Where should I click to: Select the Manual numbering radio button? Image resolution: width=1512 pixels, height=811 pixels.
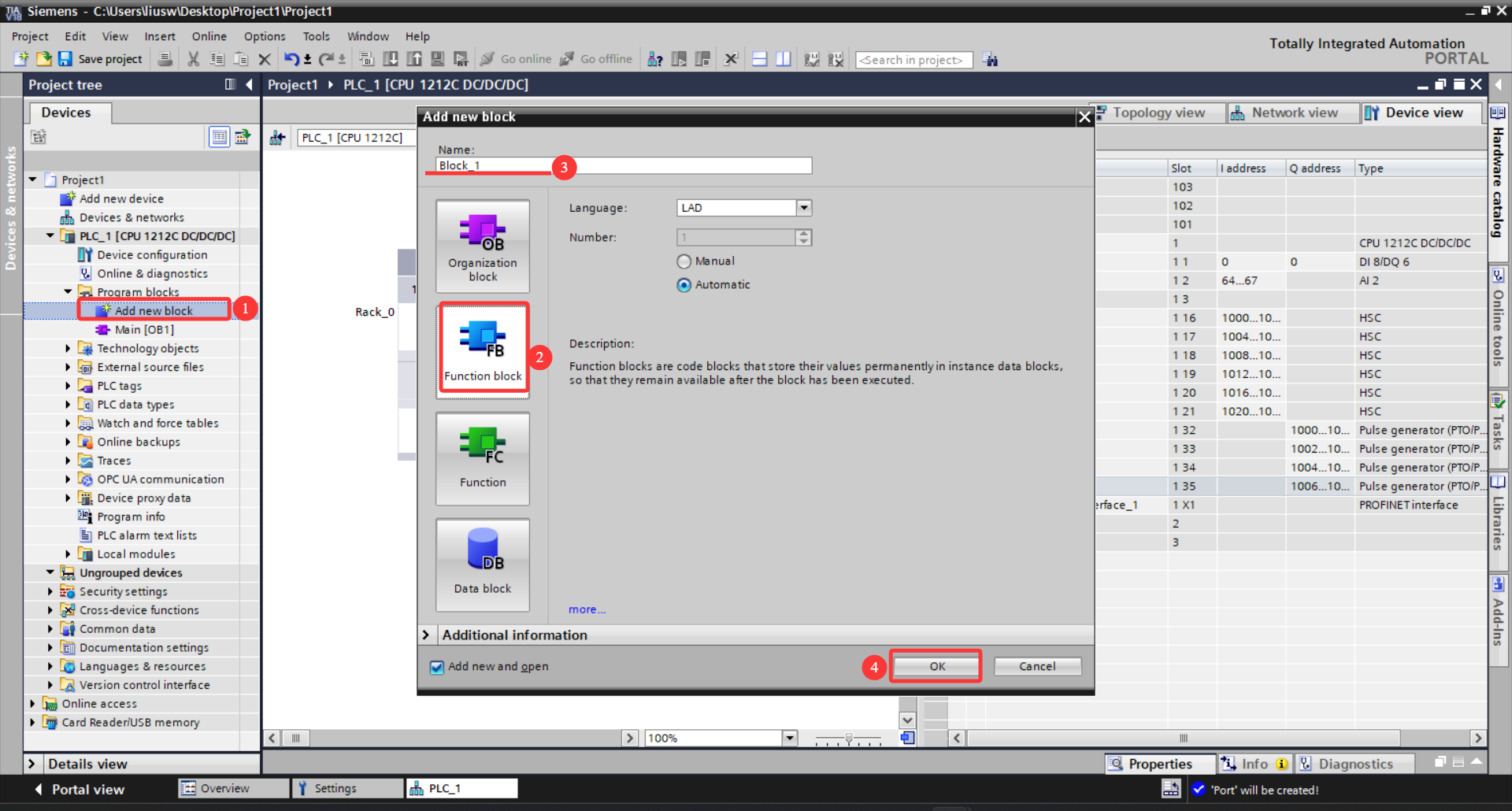coord(684,261)
